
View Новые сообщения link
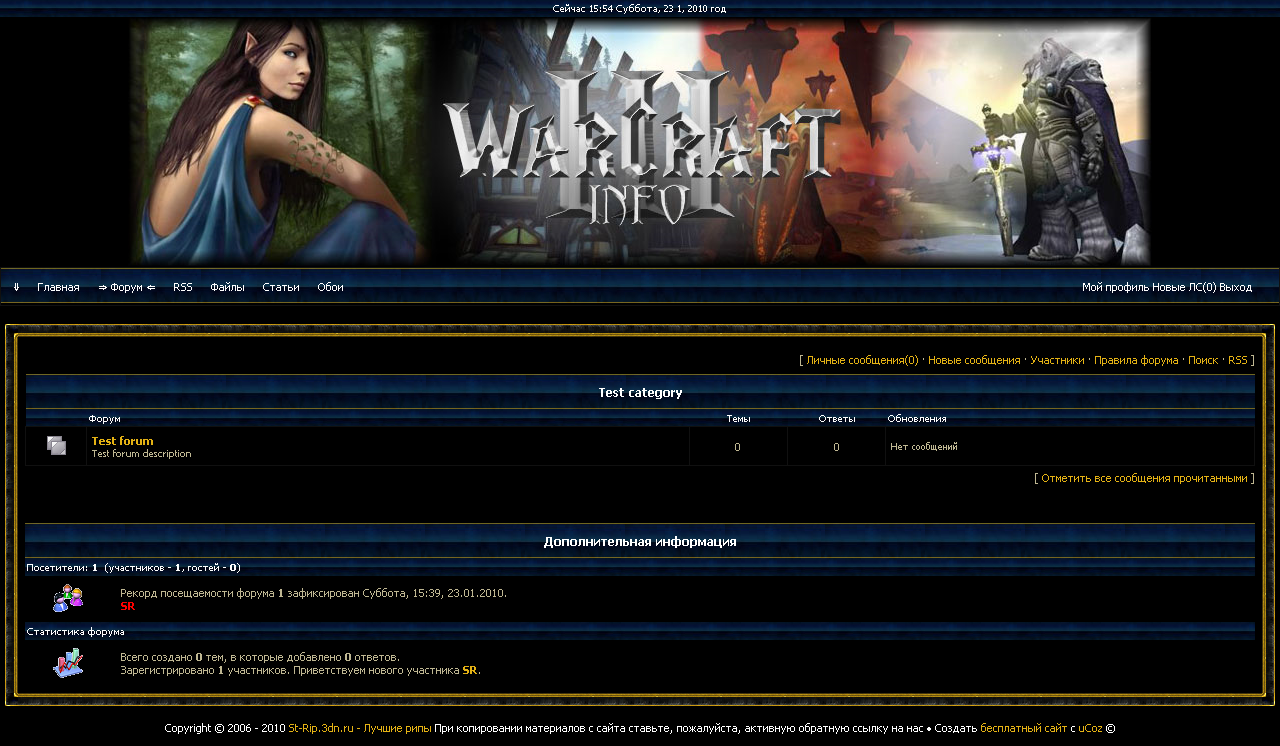click(974, 360)
